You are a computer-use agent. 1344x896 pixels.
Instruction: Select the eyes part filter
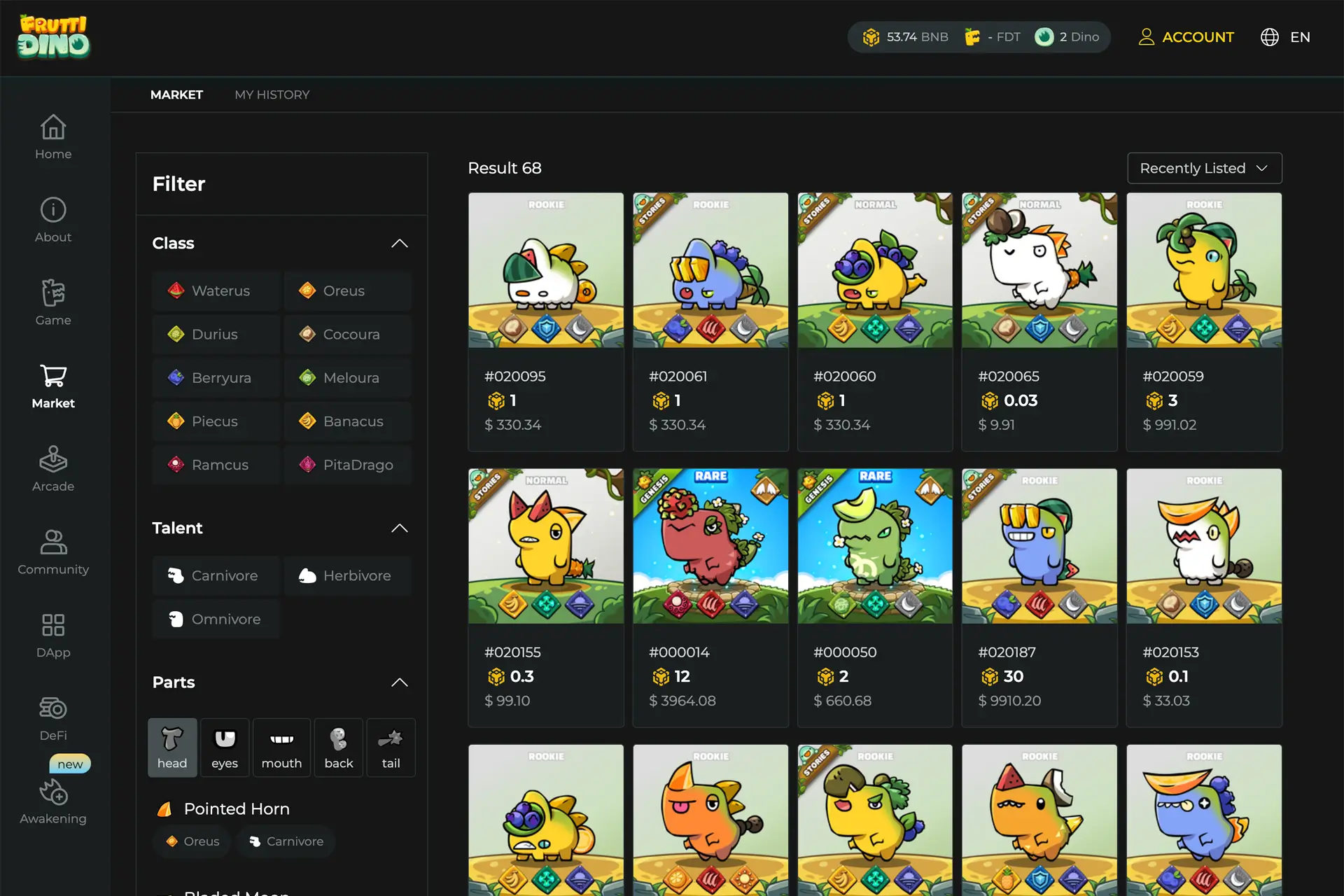coord(225,748)
